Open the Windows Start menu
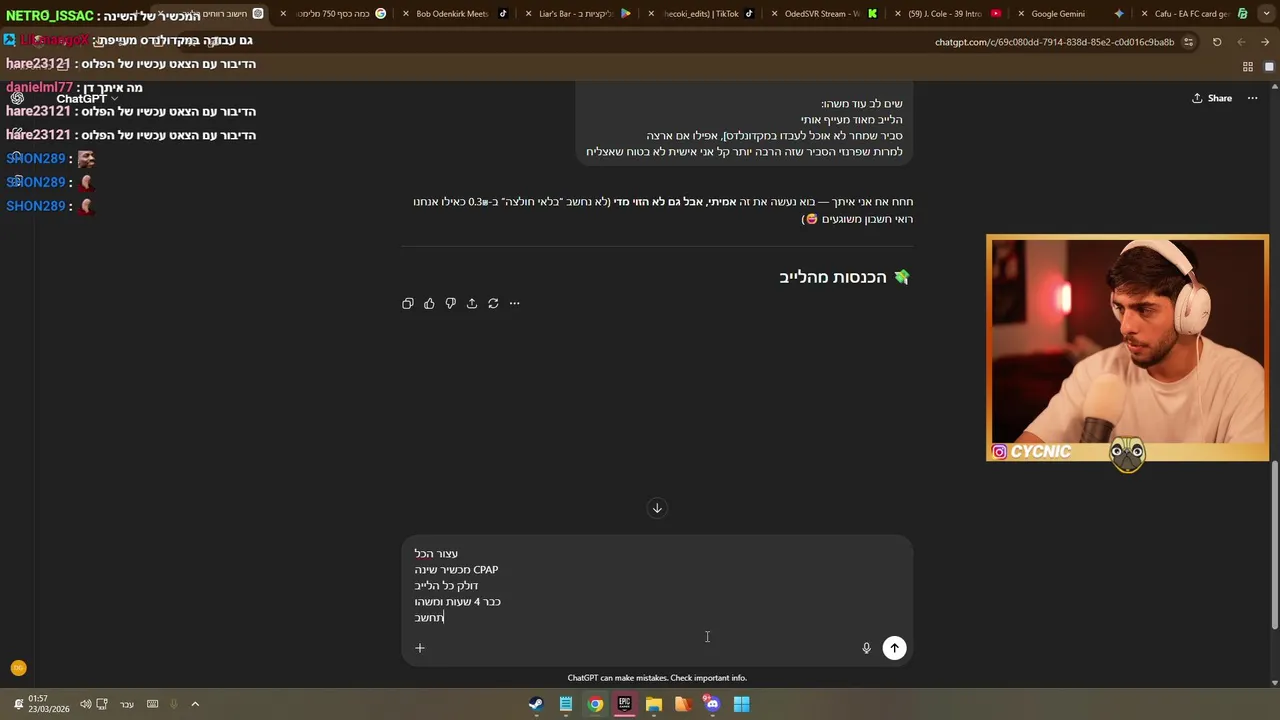 coord(741,704)
